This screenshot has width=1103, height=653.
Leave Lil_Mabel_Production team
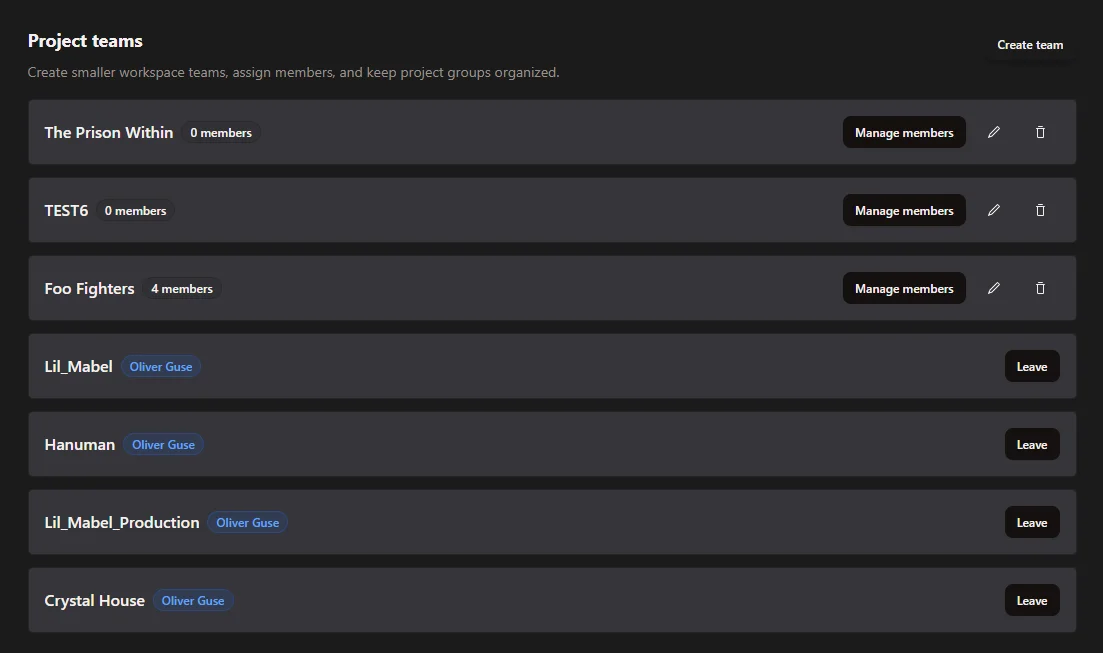click(1031, 522)
